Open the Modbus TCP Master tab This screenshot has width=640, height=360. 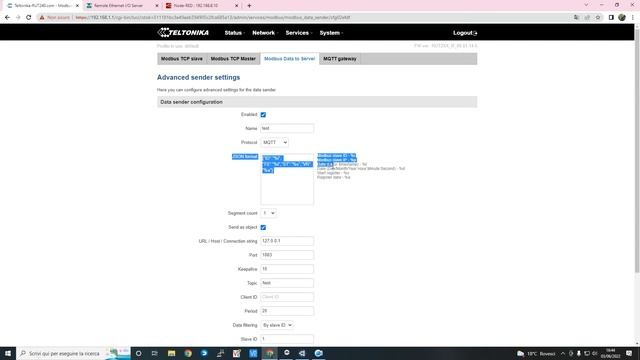[233, 59]
